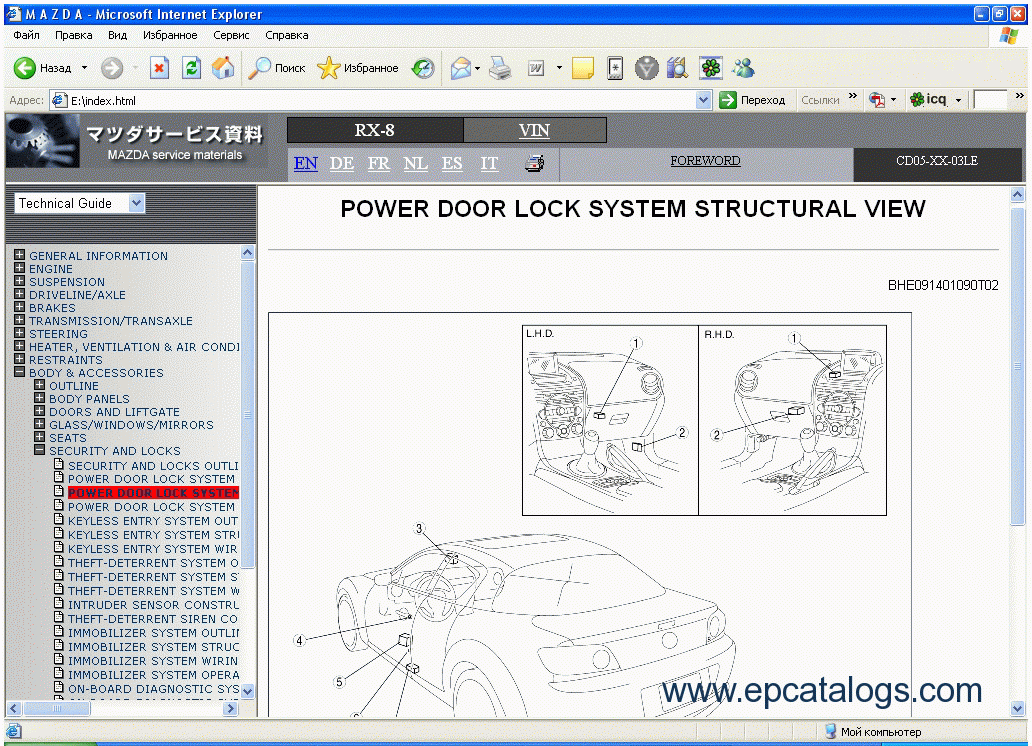Click the page icon in the address bar

click(59, 100)
